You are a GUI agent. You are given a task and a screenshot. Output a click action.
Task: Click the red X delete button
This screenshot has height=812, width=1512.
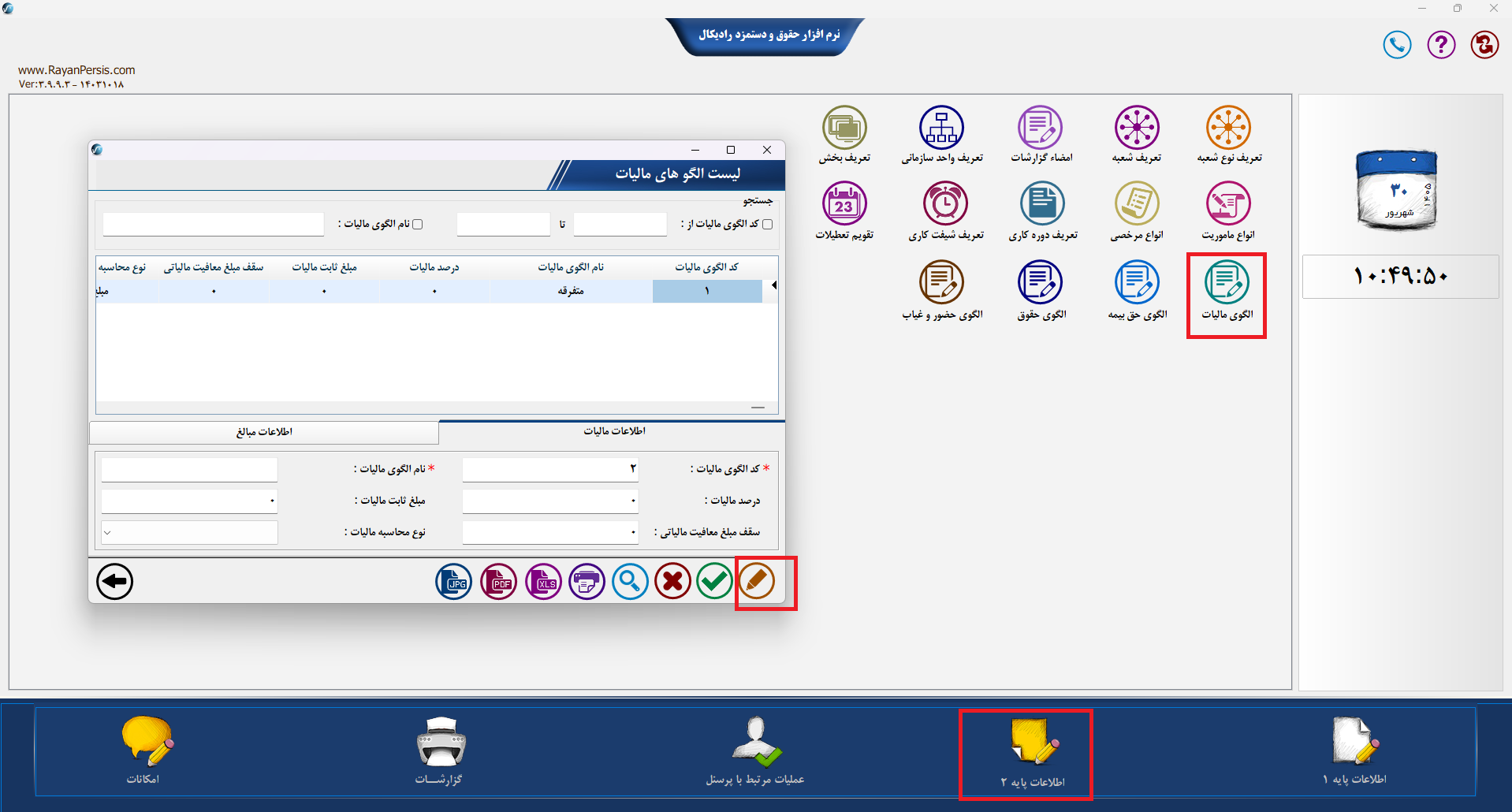click(x=672, y=582)
